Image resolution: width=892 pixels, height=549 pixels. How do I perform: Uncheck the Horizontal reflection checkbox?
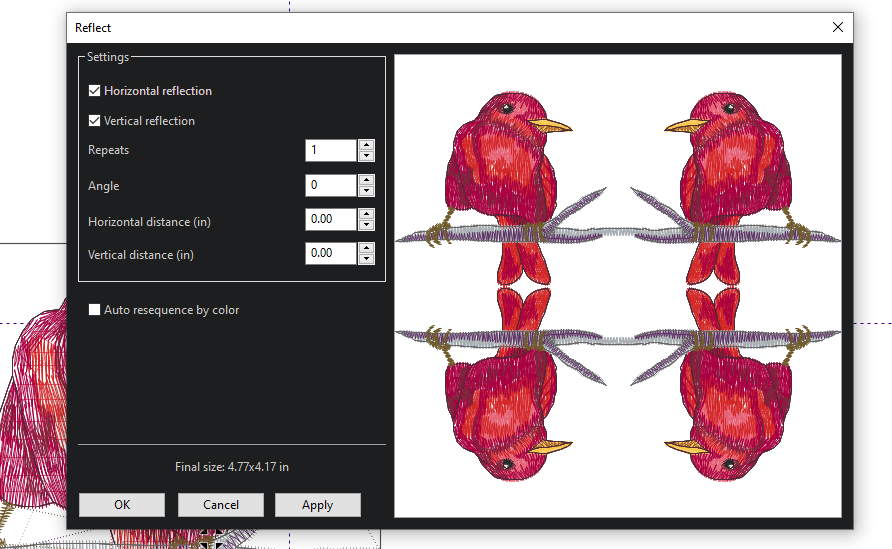tap(94, 90)
